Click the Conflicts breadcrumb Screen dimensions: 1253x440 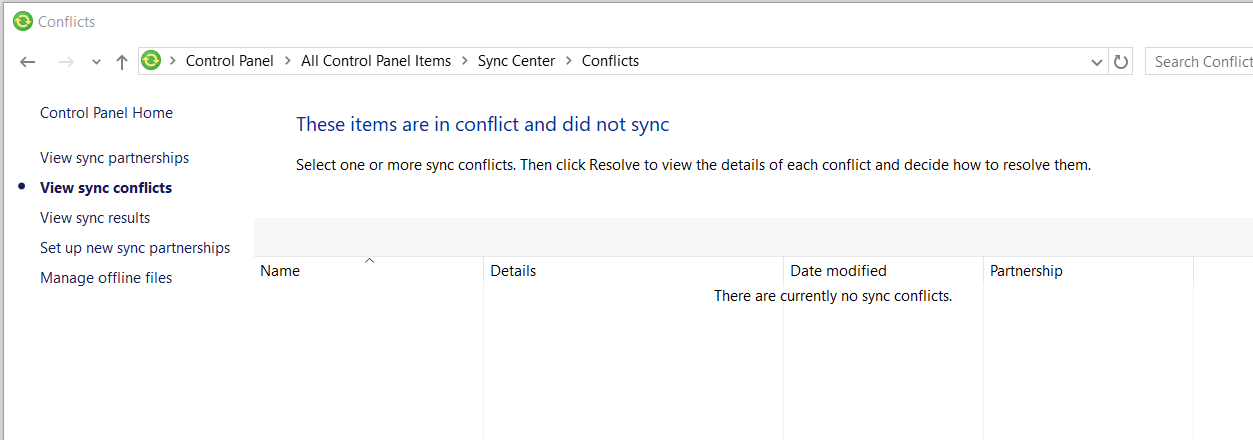pyautogui.click(x=610, y=61)
